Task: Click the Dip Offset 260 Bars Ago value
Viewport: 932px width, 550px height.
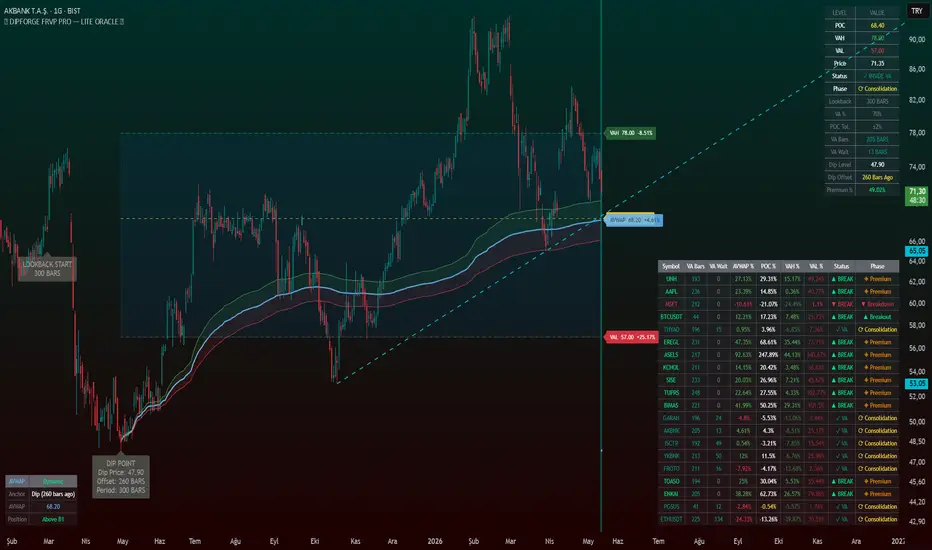Action: [x=877, y=177]
